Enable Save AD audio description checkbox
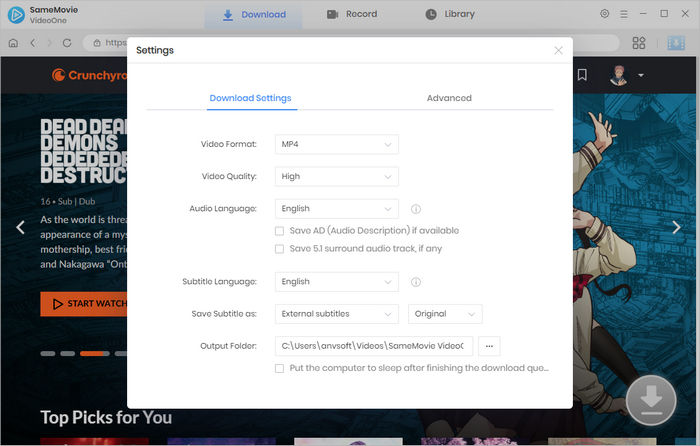 (280, 230)
